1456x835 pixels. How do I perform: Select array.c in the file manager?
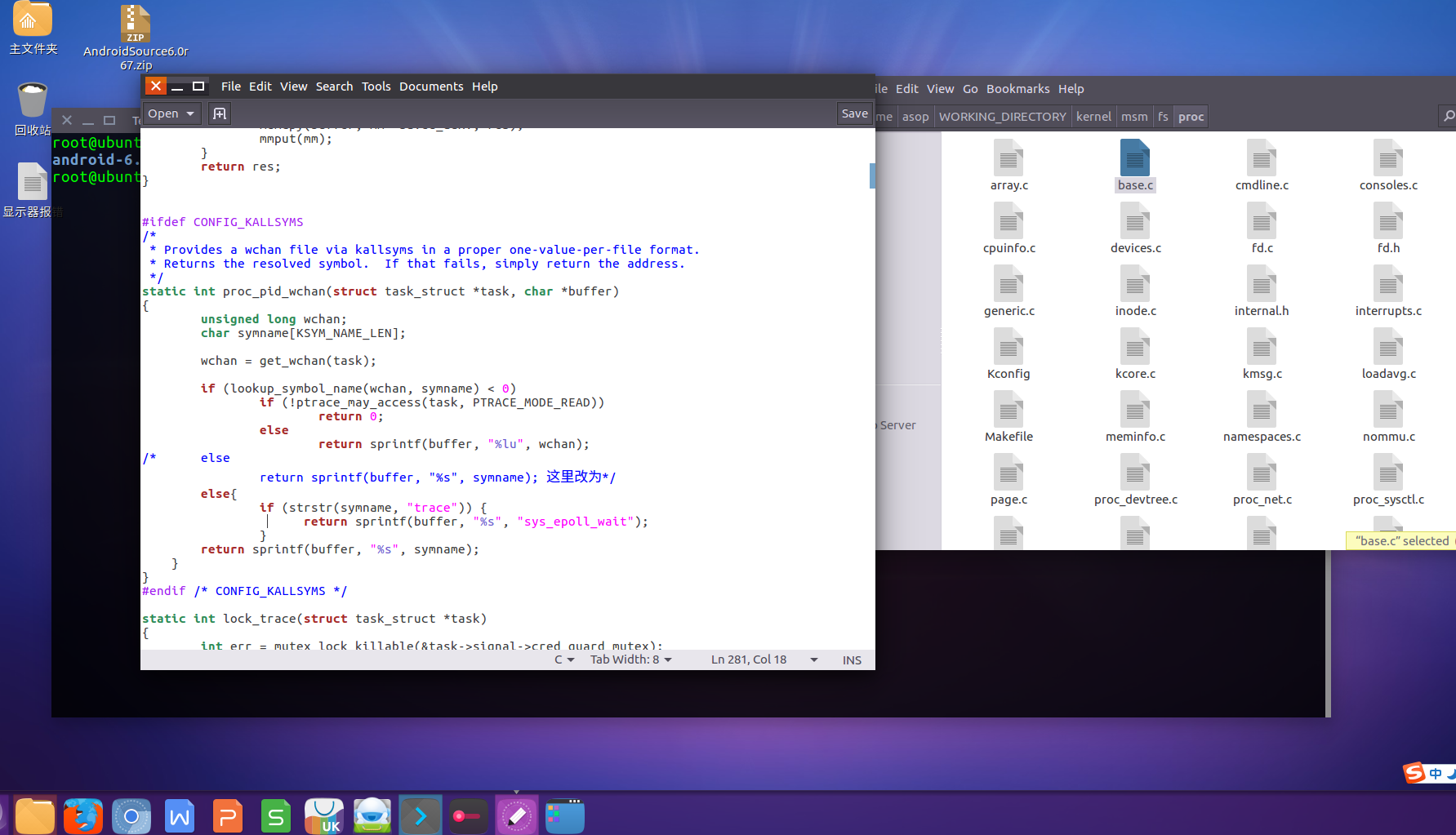coord(1009,166)
